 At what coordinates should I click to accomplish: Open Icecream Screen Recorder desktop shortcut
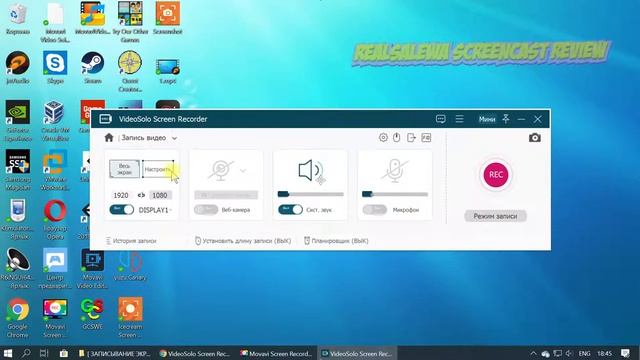[130, 318]
